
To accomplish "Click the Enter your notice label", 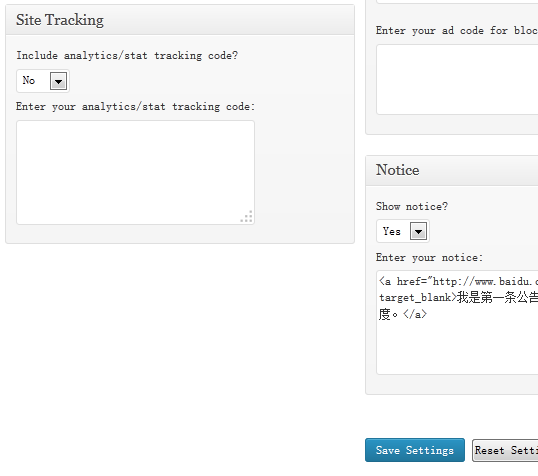I will (429, 258).
